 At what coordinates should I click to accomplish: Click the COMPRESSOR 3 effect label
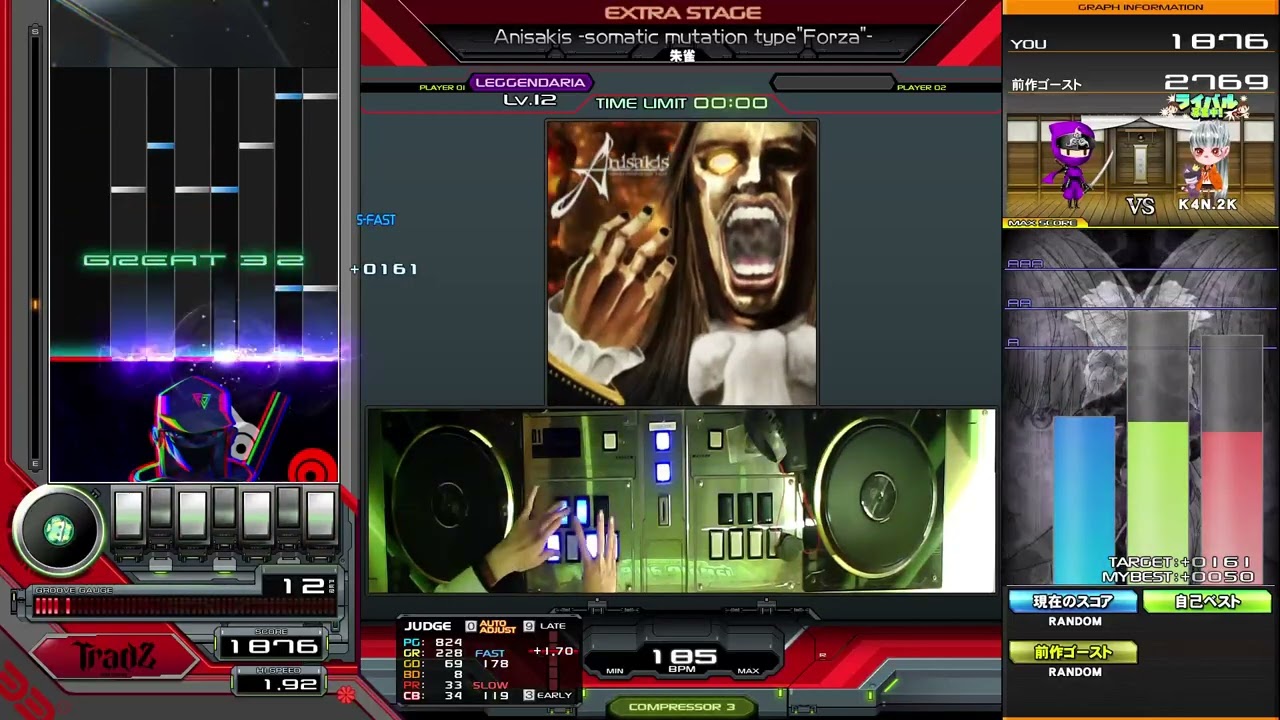coord(682,707)
